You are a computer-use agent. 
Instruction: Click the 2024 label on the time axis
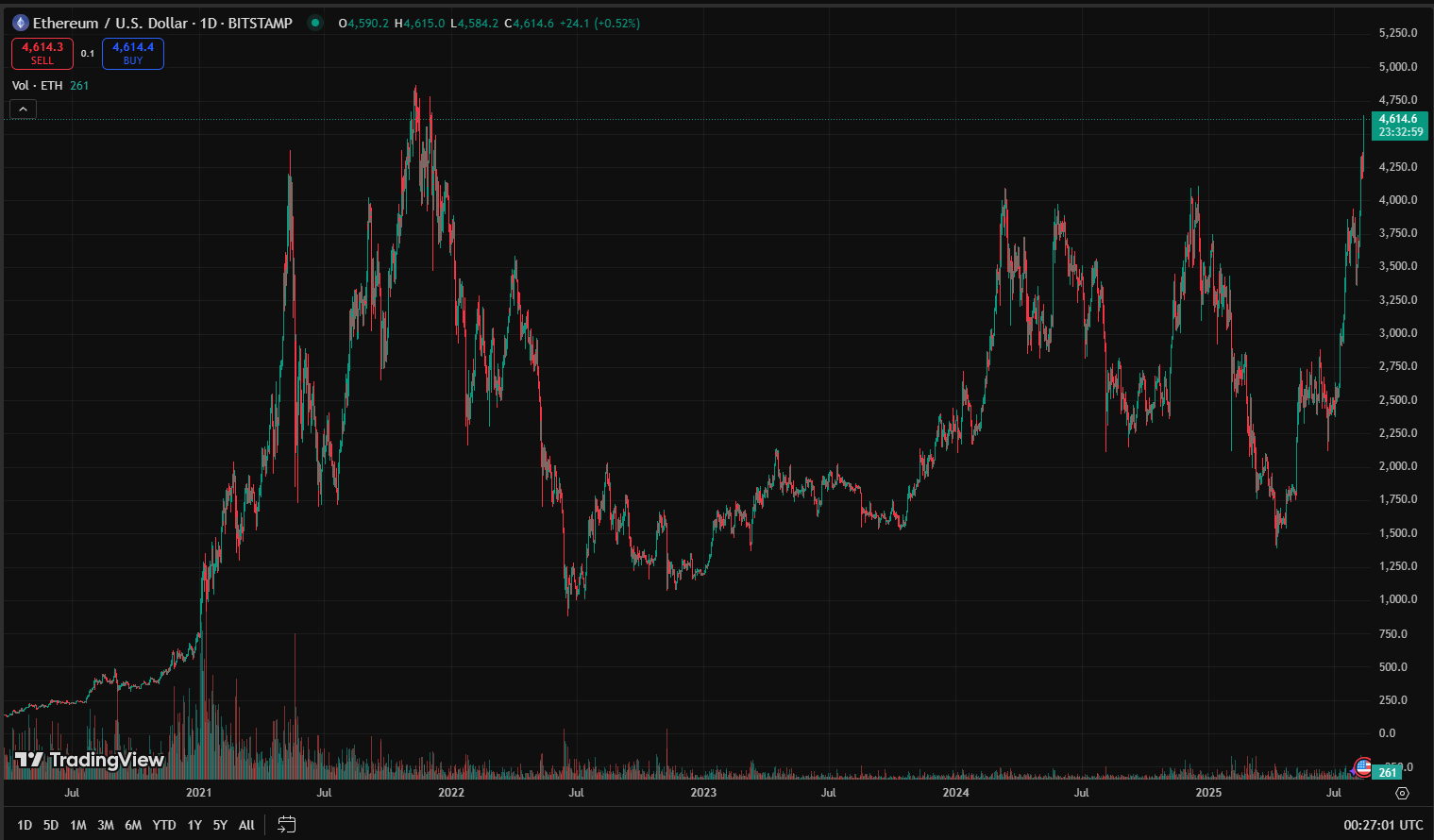coord(955,793)
